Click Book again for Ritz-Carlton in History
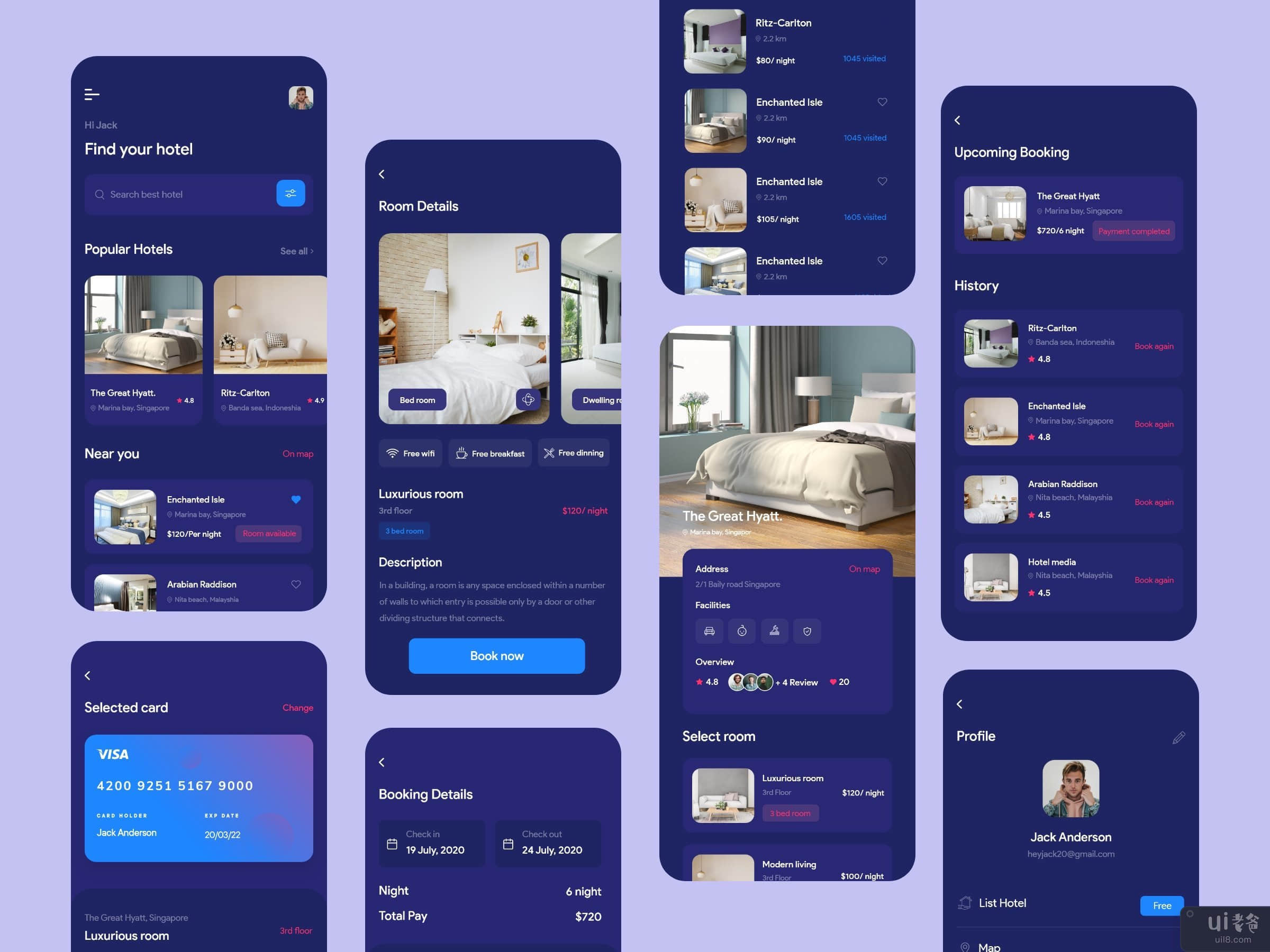The height and width of the screenshot is (952, 1270). coord(1153,346)
